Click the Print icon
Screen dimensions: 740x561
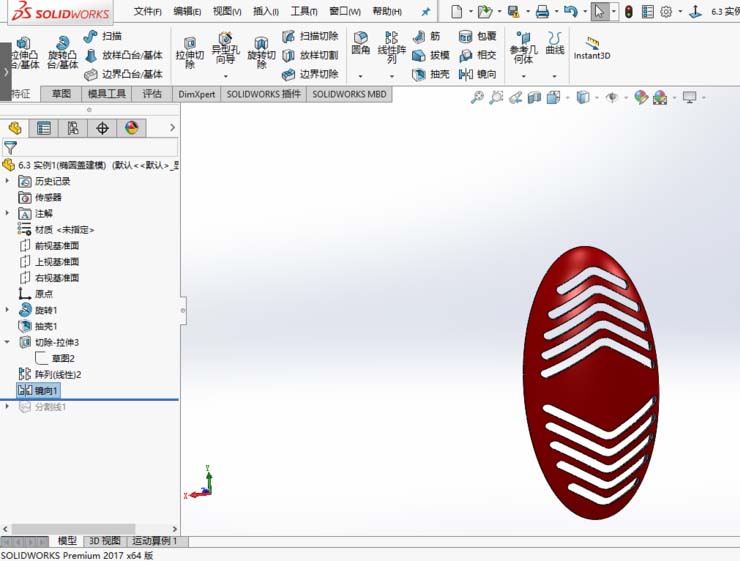click(x=542, y=11)
